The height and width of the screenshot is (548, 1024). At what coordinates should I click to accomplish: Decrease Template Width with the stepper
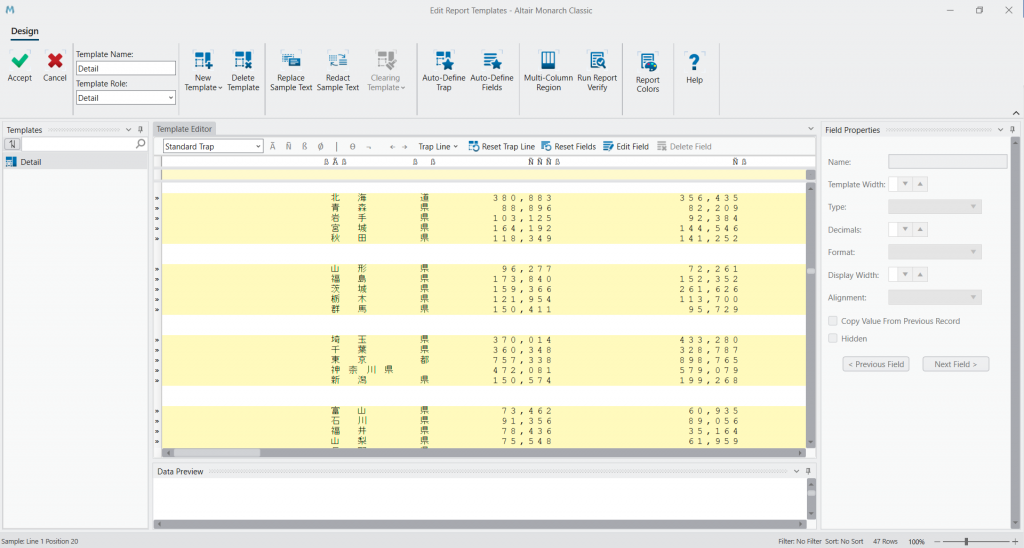pos(904,184)
